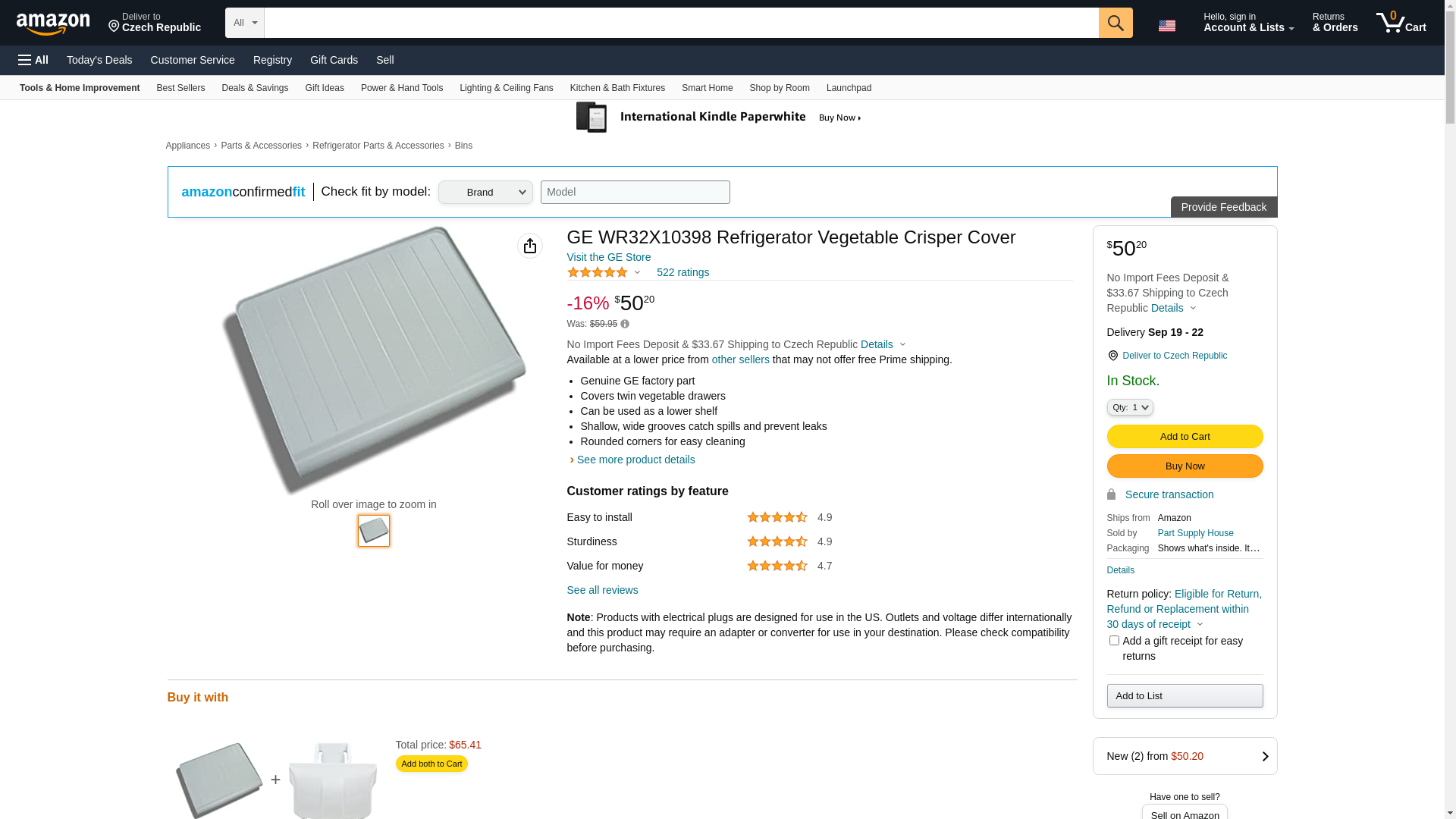Click the Amazon logo
This screenshot has height=819, width=1456.
click(53, 24)
